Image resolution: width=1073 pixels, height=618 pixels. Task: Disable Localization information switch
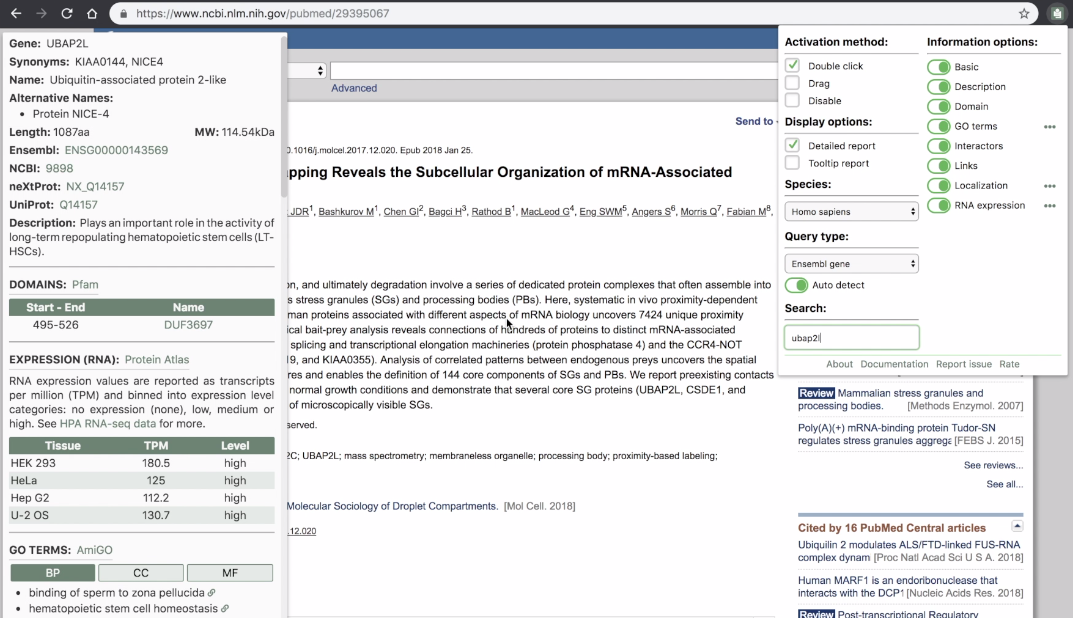pyautogui.click(x=939, y=186)
